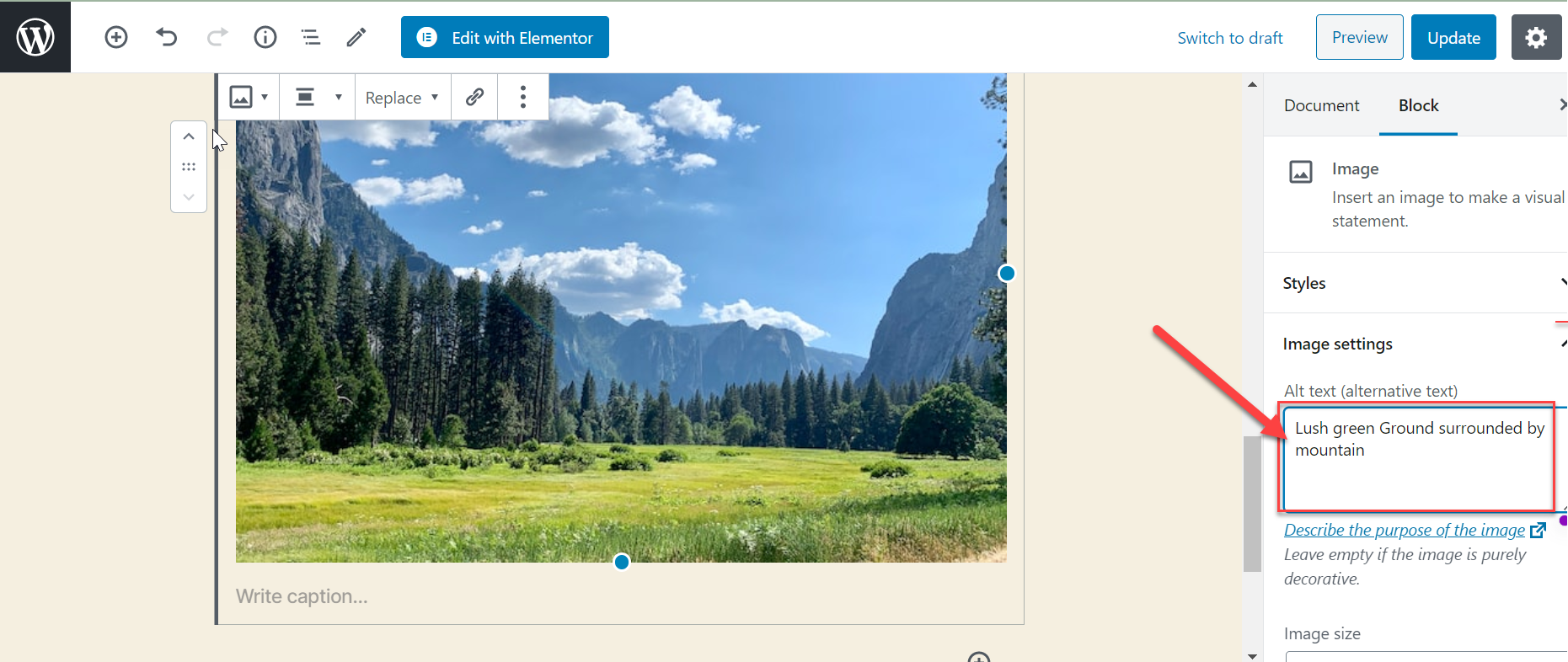
Task: Open the change block type dropdown
Action: [x=249, y=97]
